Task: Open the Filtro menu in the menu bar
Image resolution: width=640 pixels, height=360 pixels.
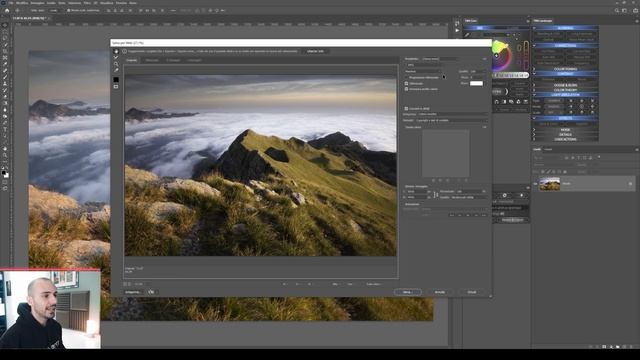Action: tap(87, 3)
